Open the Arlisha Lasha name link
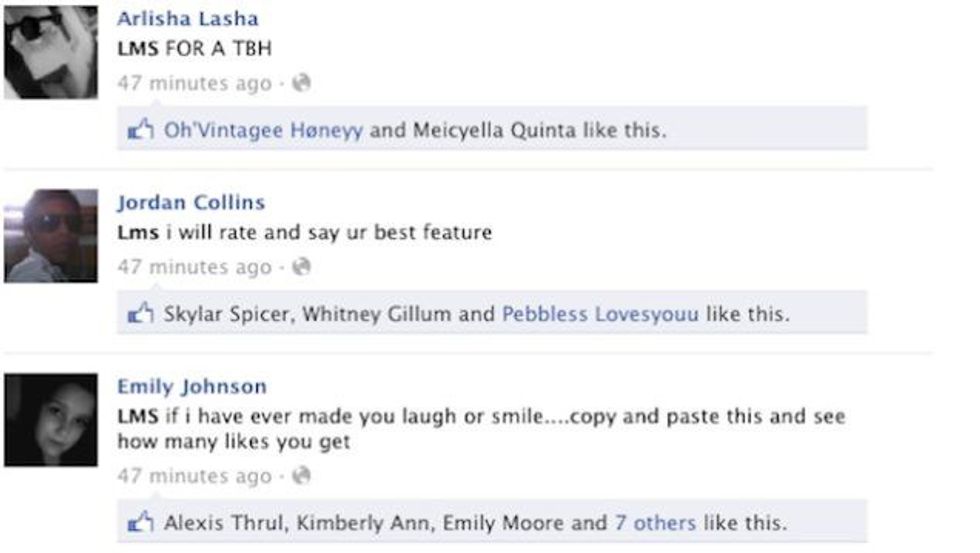Viewport: 980px width, 553px height. coord(188,19)
